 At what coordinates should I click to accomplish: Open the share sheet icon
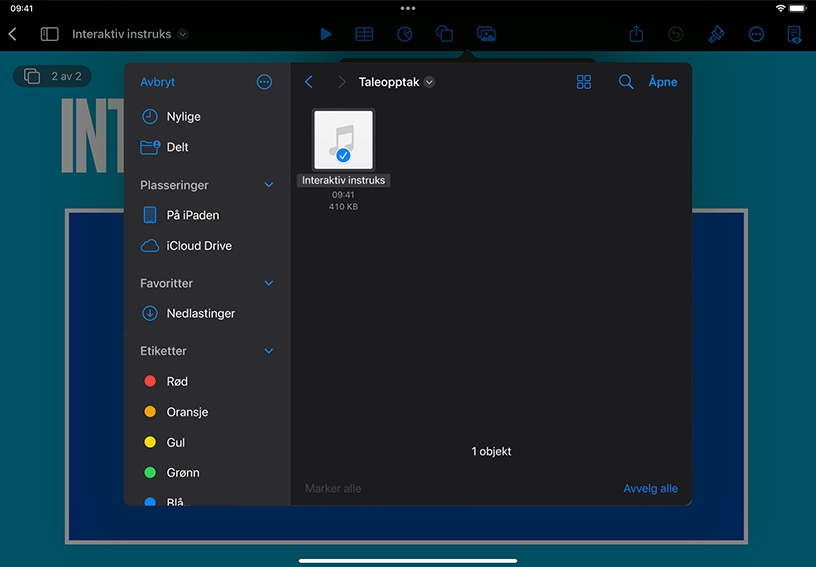636,34
